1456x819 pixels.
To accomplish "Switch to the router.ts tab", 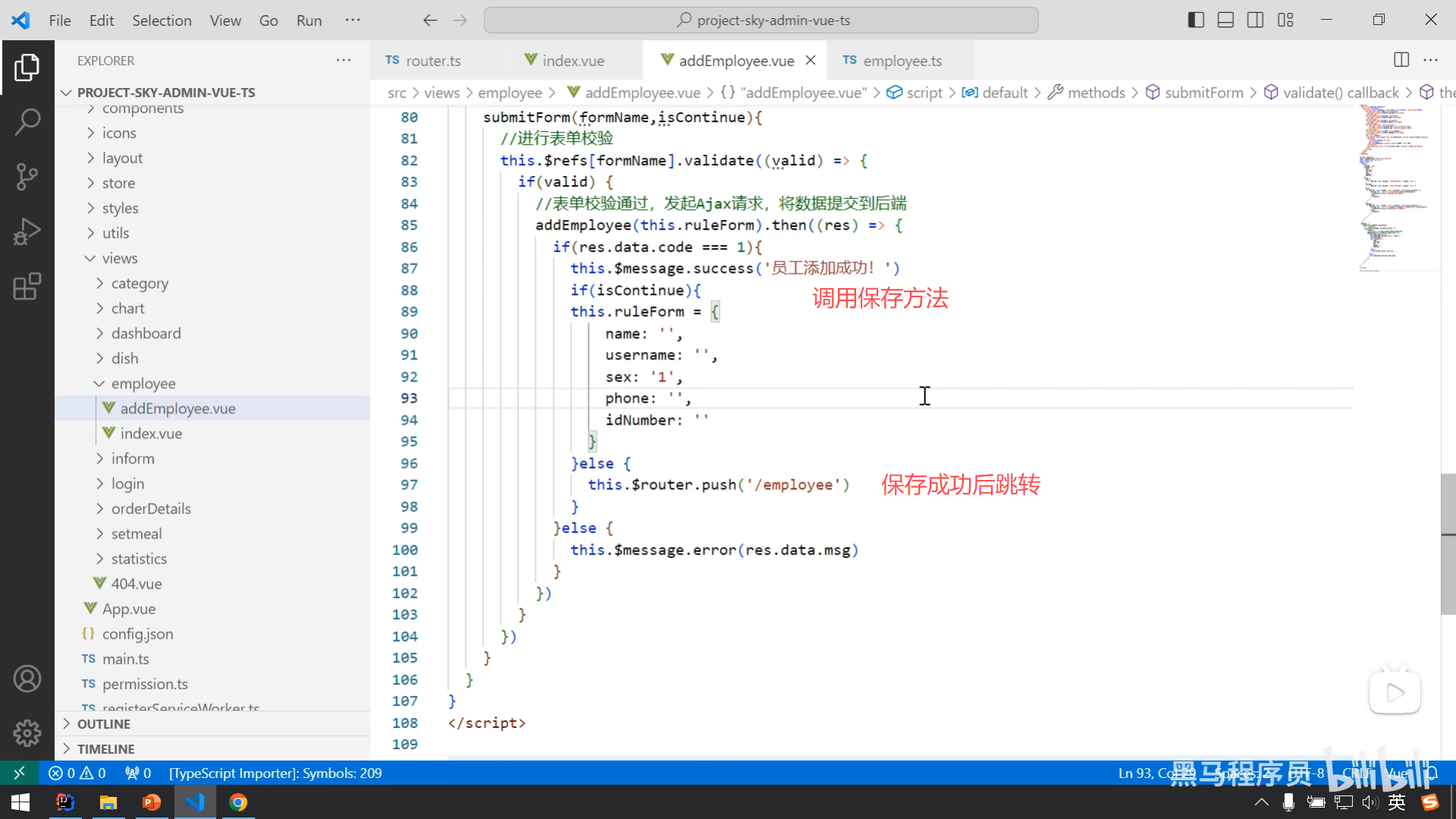I will [x=433, y=61].
